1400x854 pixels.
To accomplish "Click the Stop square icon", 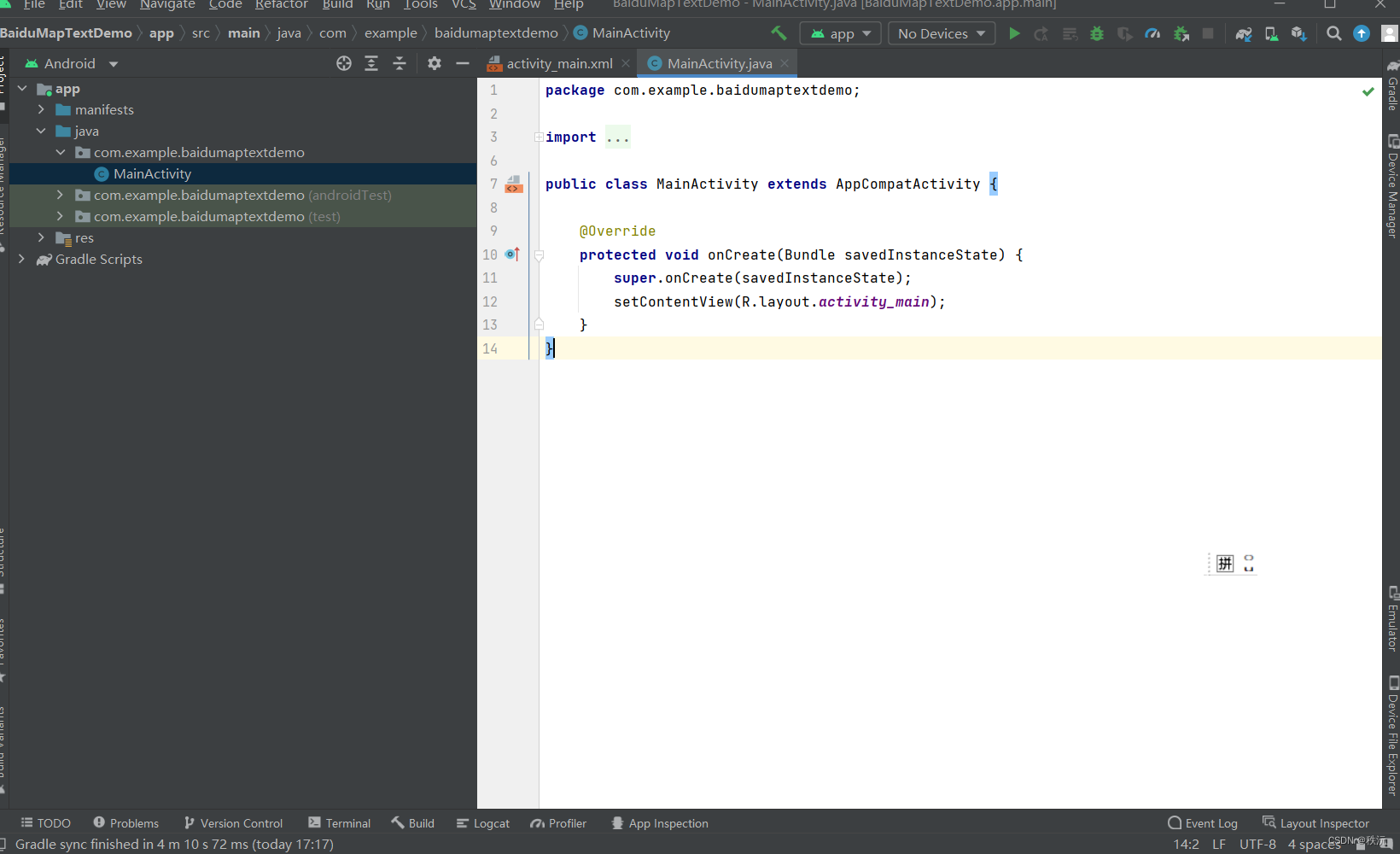I will pyautogui.click(x=1208, y=33).
